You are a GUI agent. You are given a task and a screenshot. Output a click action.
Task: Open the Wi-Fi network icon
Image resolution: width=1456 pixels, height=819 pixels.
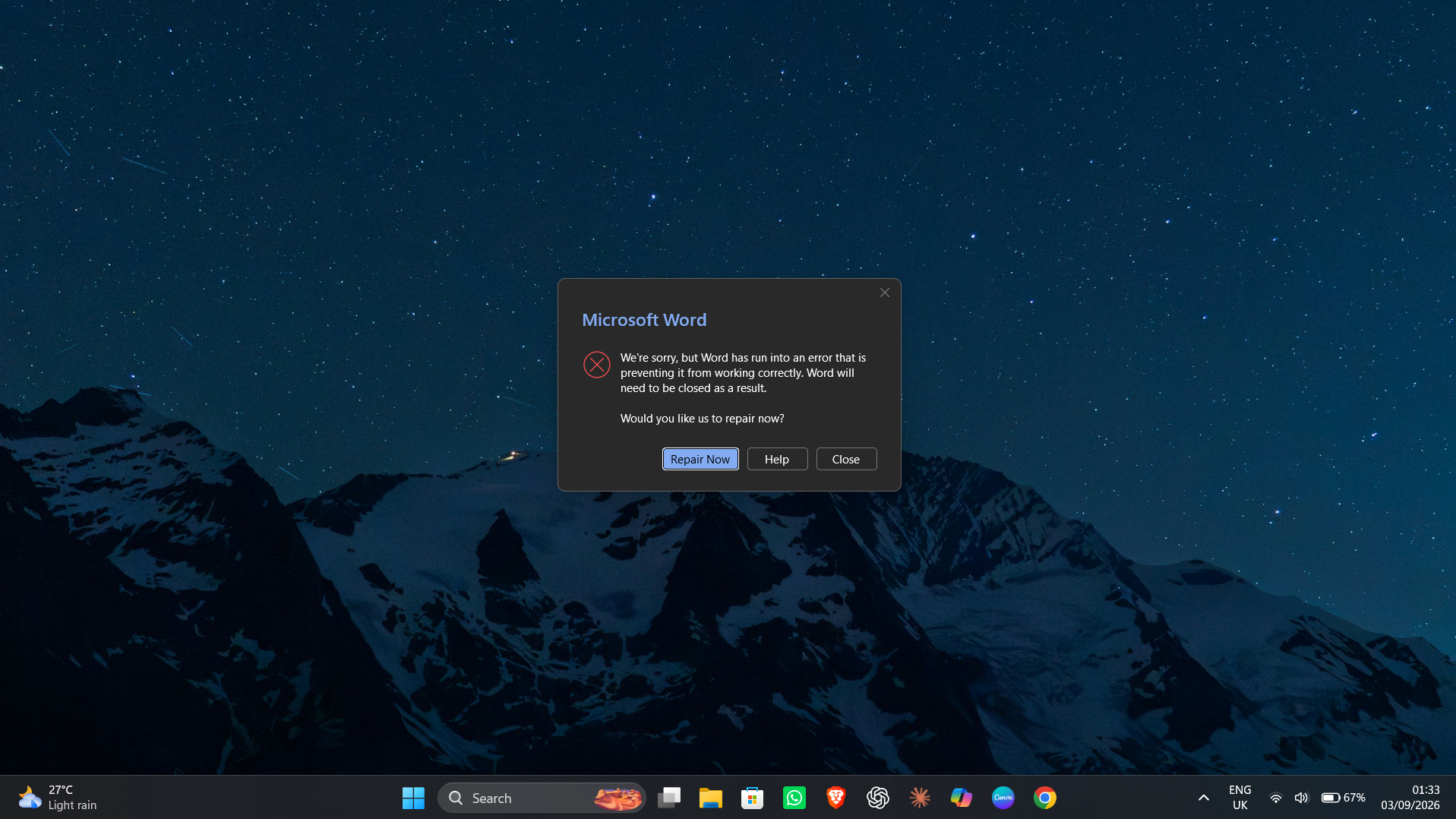point(1276,798)
